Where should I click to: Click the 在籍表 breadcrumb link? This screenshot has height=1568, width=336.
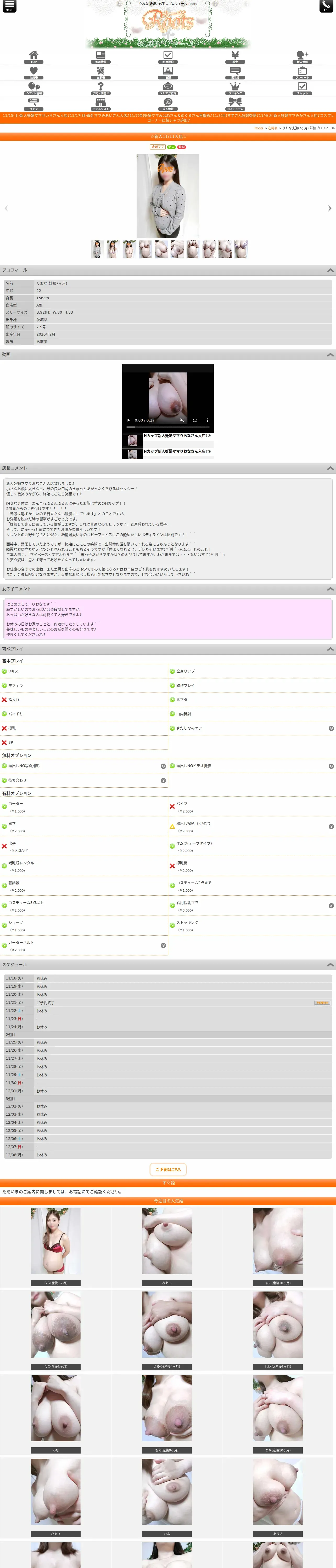273,128
